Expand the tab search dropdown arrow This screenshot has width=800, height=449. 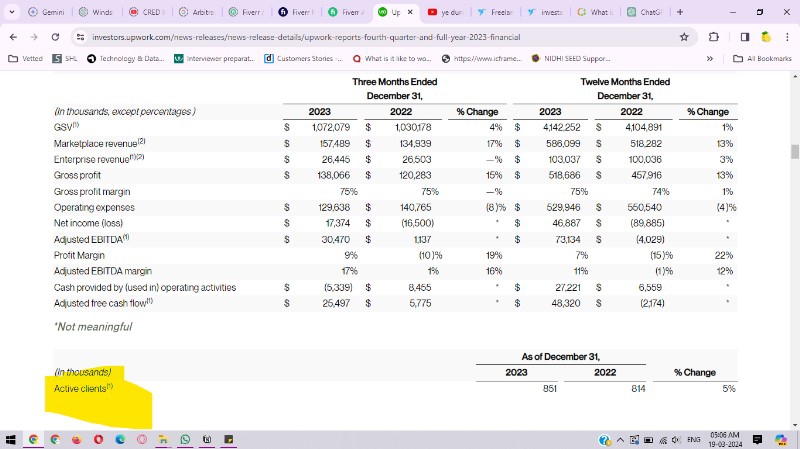pos(12,12)
